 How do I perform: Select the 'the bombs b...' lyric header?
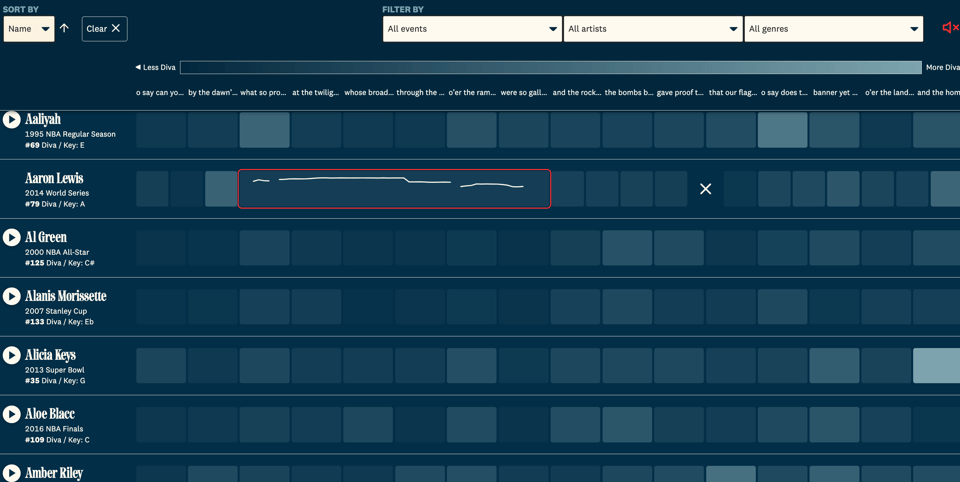pyautogui.click(x=629, y=92)
